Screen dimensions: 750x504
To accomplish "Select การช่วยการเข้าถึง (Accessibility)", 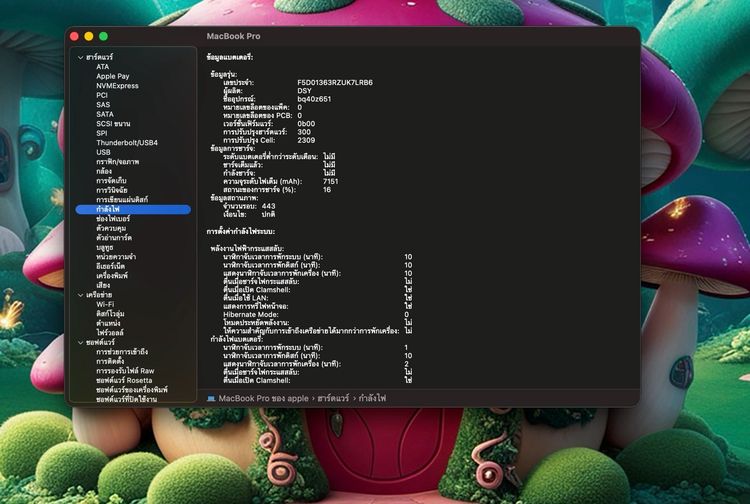I will (x=122, y=351).
